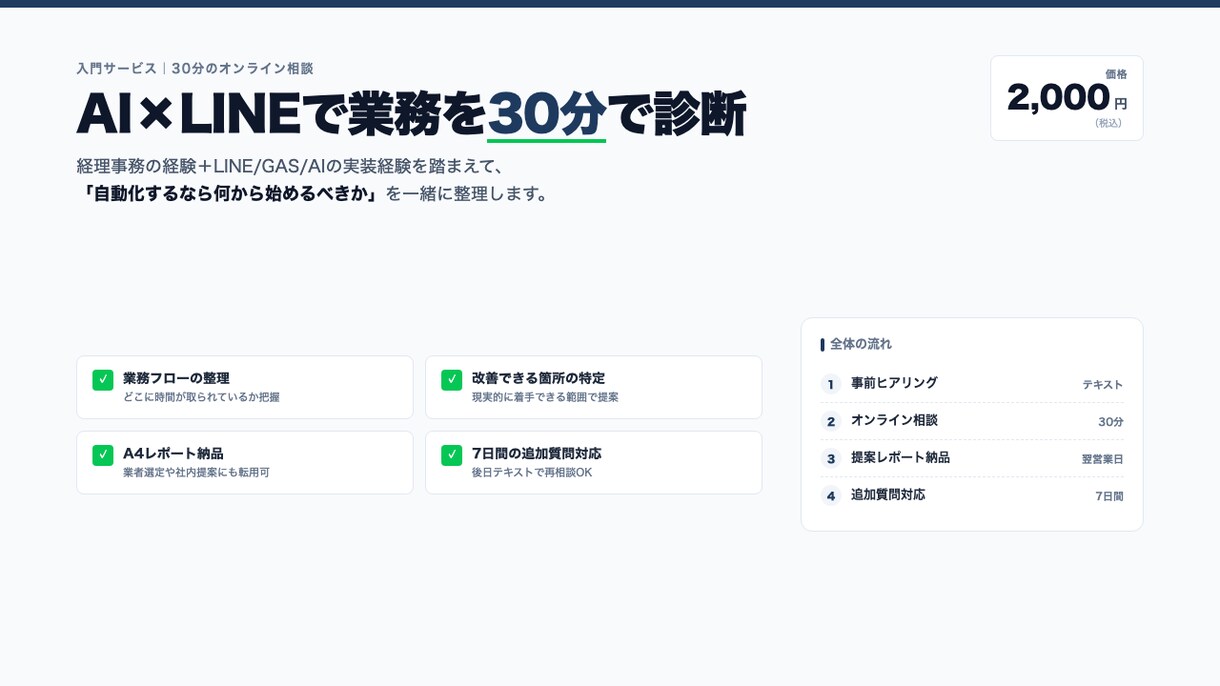Click step number 1 circle for 事前ヒアリング
Image resolution: width=1220 pixels, height=686 pixels.
tap(831, 384)
